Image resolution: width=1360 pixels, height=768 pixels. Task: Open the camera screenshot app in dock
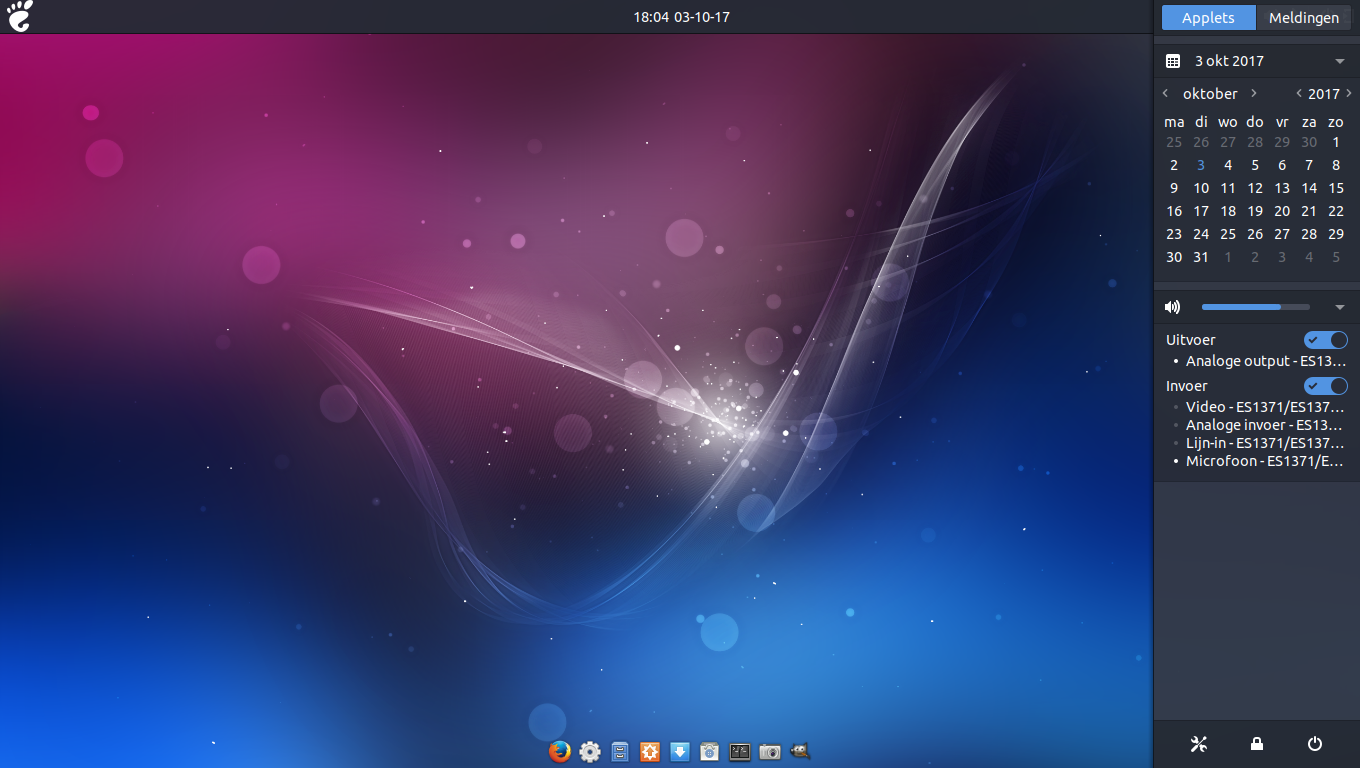click(x=770, y=751)
